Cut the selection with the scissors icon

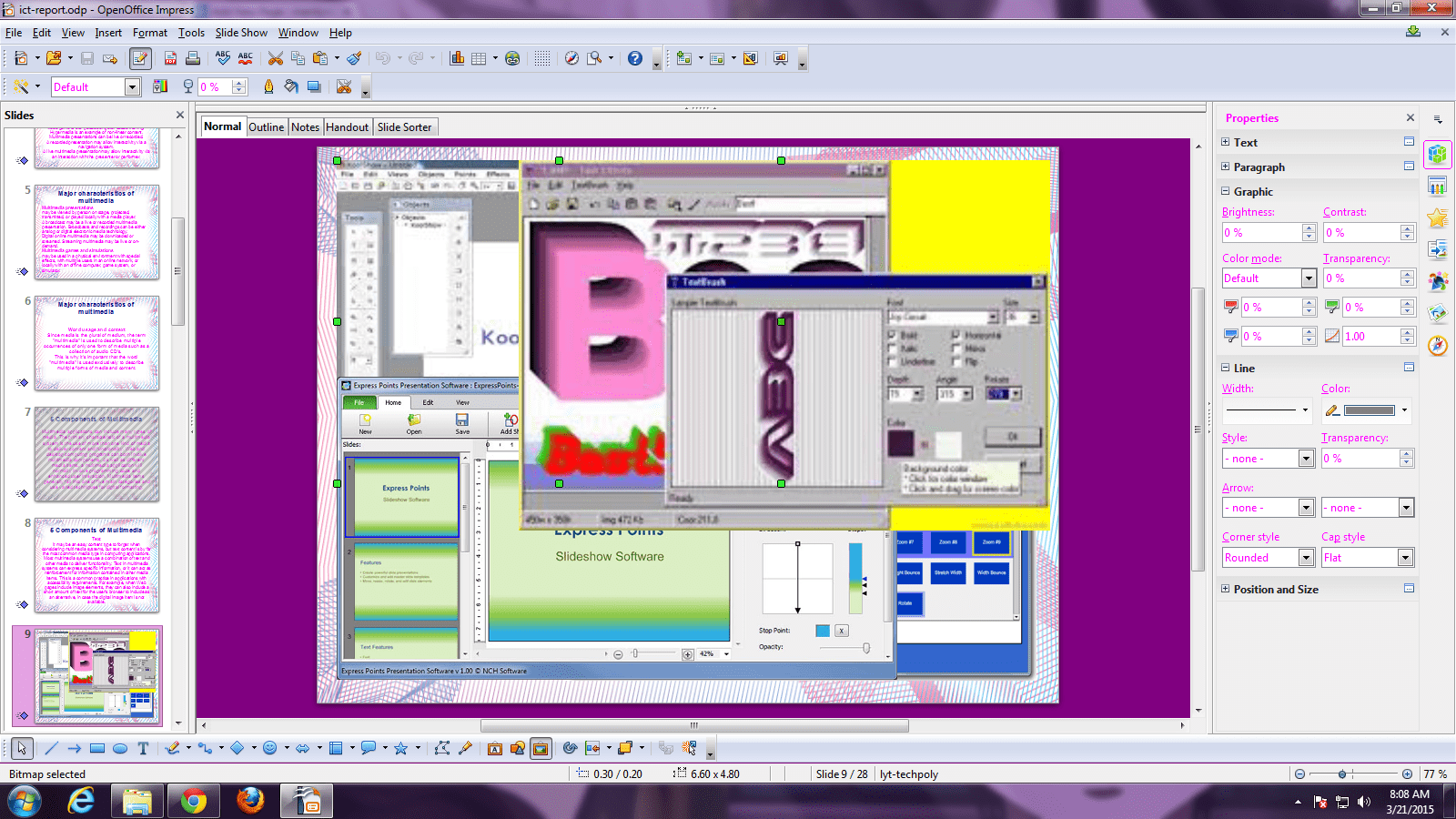coord(275,58)
